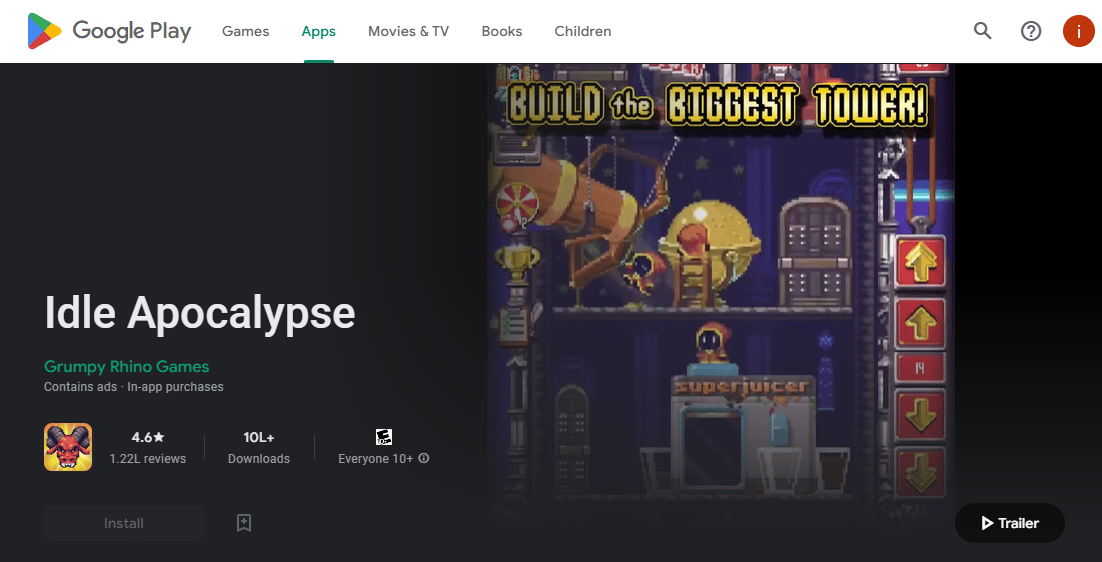Add to wishlist with bookmark icon
Image resolution: width=1102 pixels, height=562 pixels.
tap(244, 523)
